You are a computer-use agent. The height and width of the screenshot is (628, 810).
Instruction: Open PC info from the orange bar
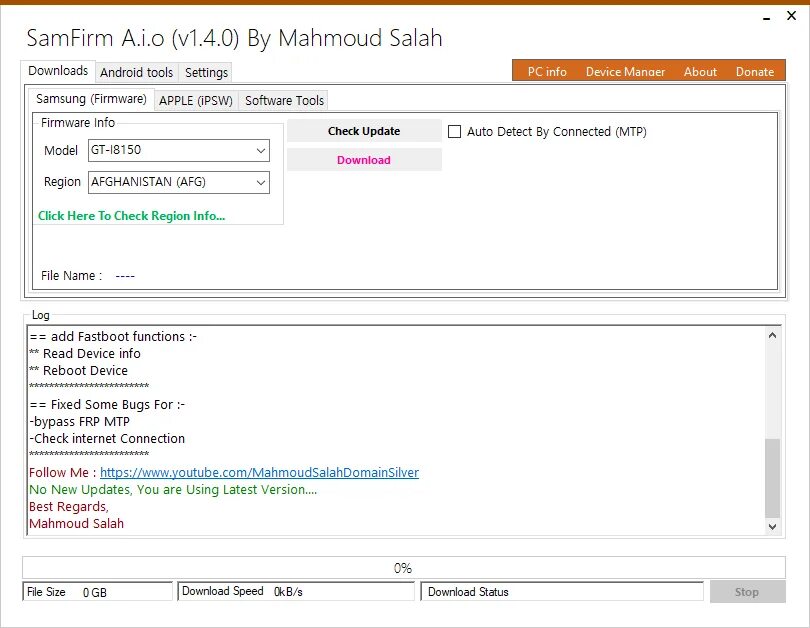coord(547,71)
